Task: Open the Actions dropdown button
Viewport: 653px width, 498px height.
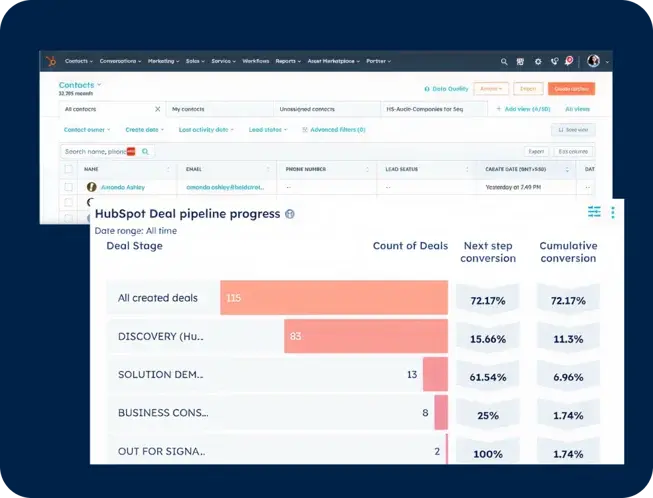Action: point(491,89)
